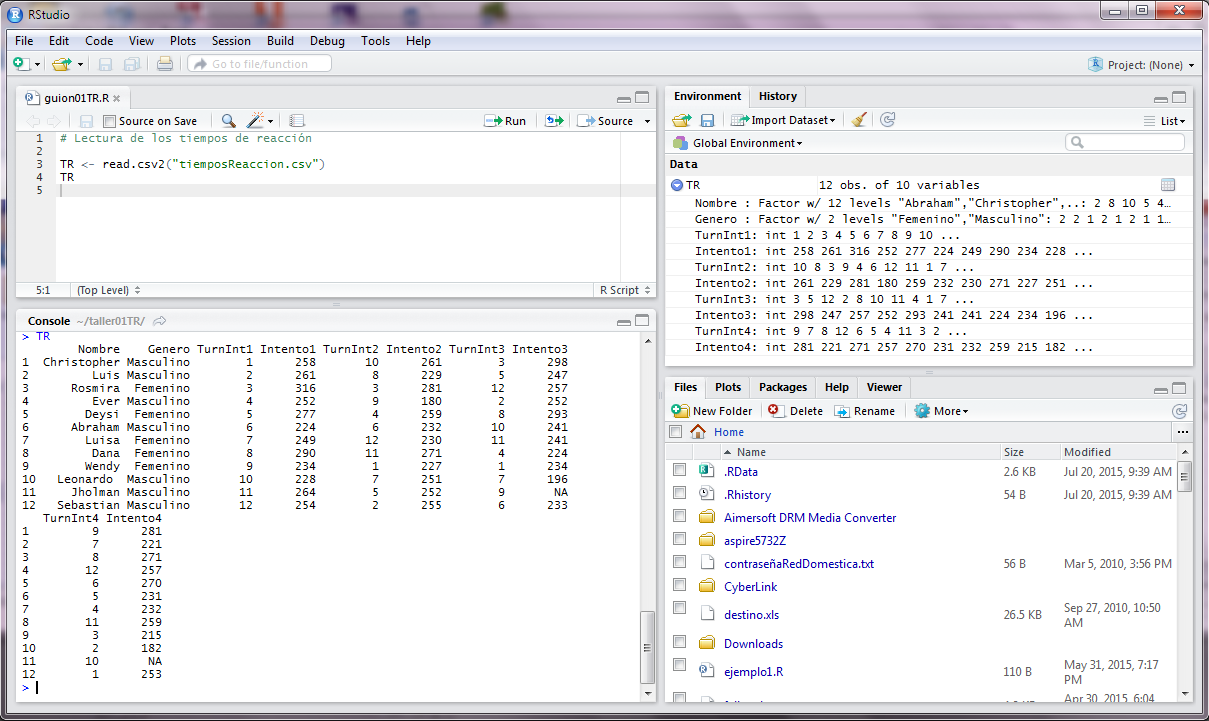This screenshot has width=1209, height=721.
Task: Click the Rename button in Files pane
Action: 864,411
